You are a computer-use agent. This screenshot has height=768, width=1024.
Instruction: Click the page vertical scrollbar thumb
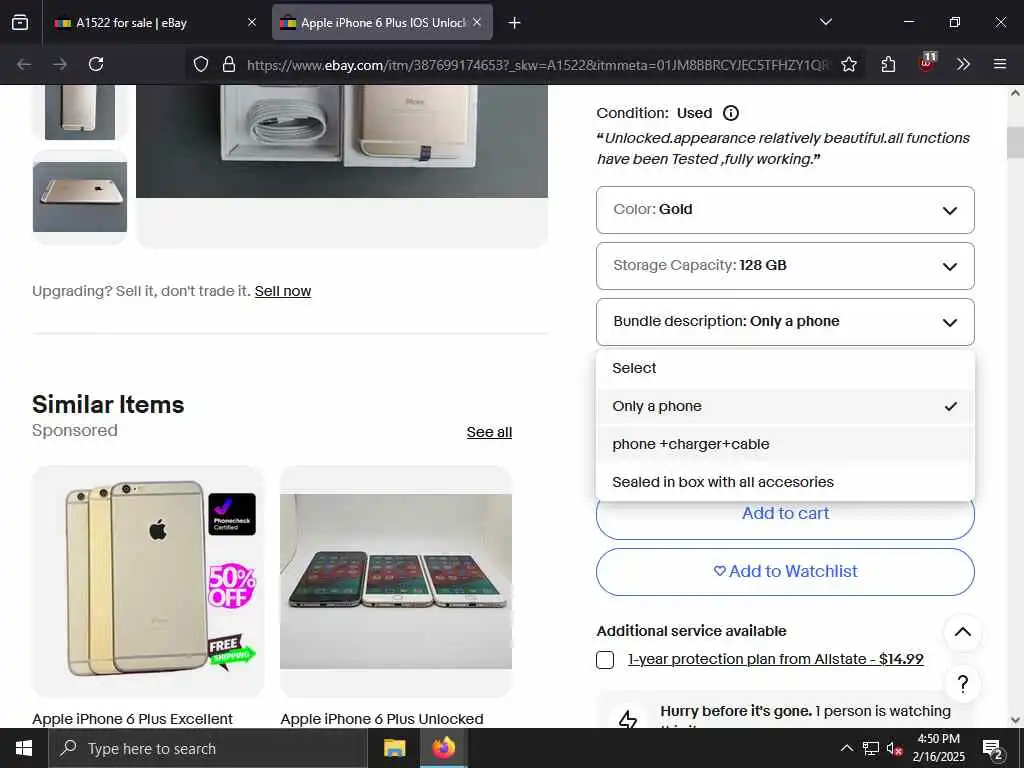click(x=1015, y=142)
